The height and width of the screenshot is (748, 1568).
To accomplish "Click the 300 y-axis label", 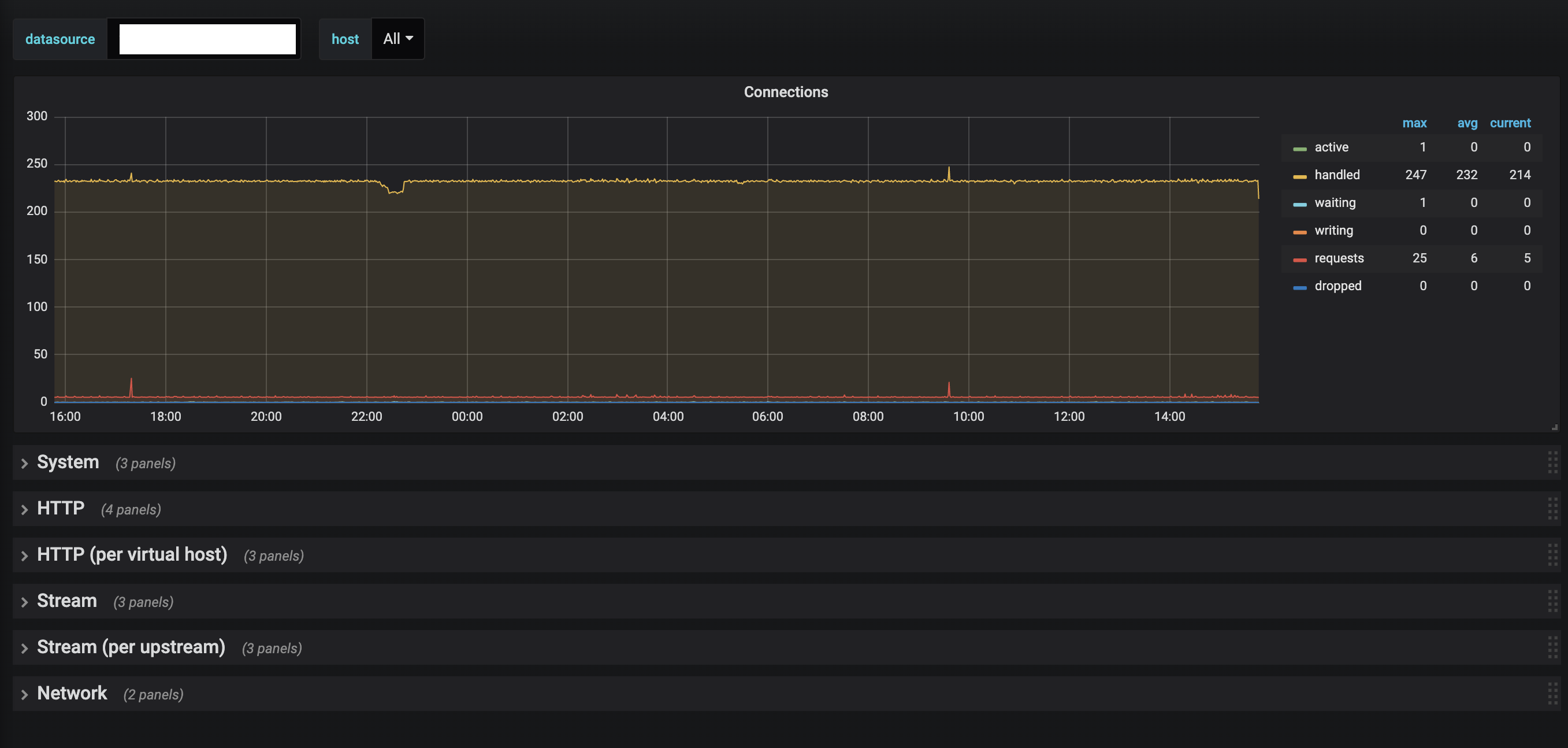I will click(x=36, y=116).
